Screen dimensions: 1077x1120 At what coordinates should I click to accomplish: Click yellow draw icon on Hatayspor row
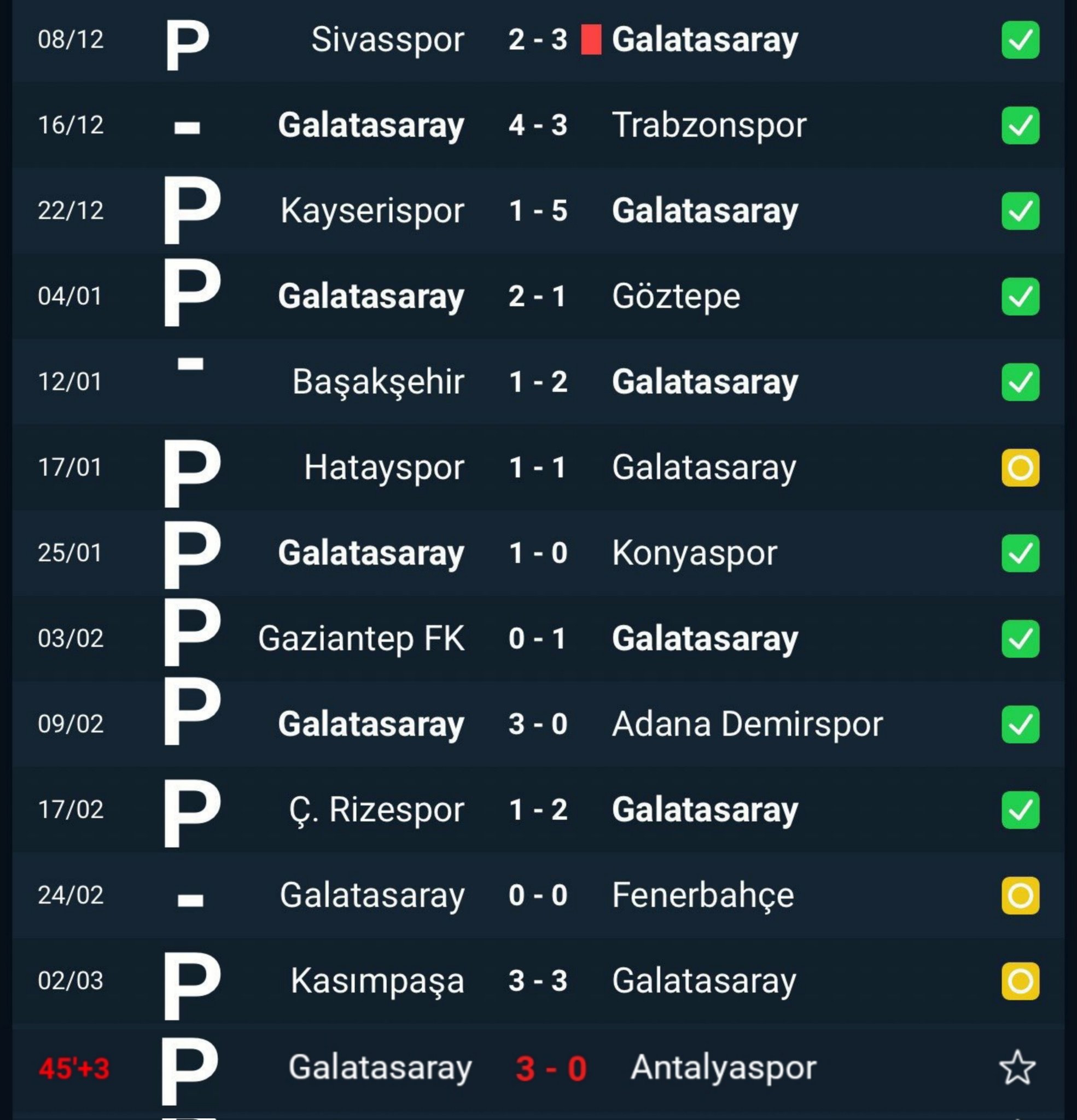(x=1020, y=468)
